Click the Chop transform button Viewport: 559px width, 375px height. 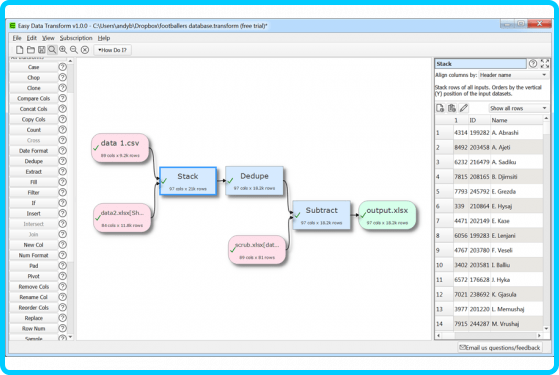(x=34, y=77)
